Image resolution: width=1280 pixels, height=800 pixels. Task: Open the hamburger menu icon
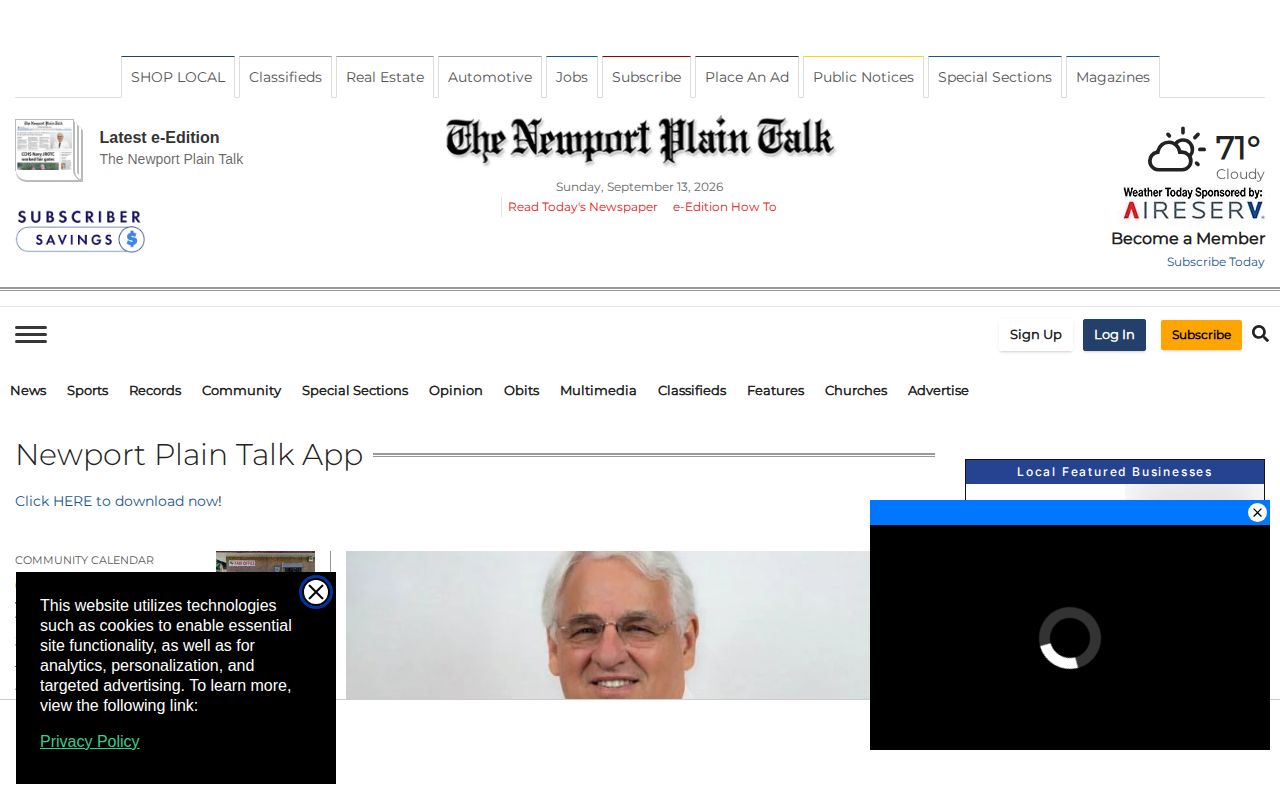point(31,335)
